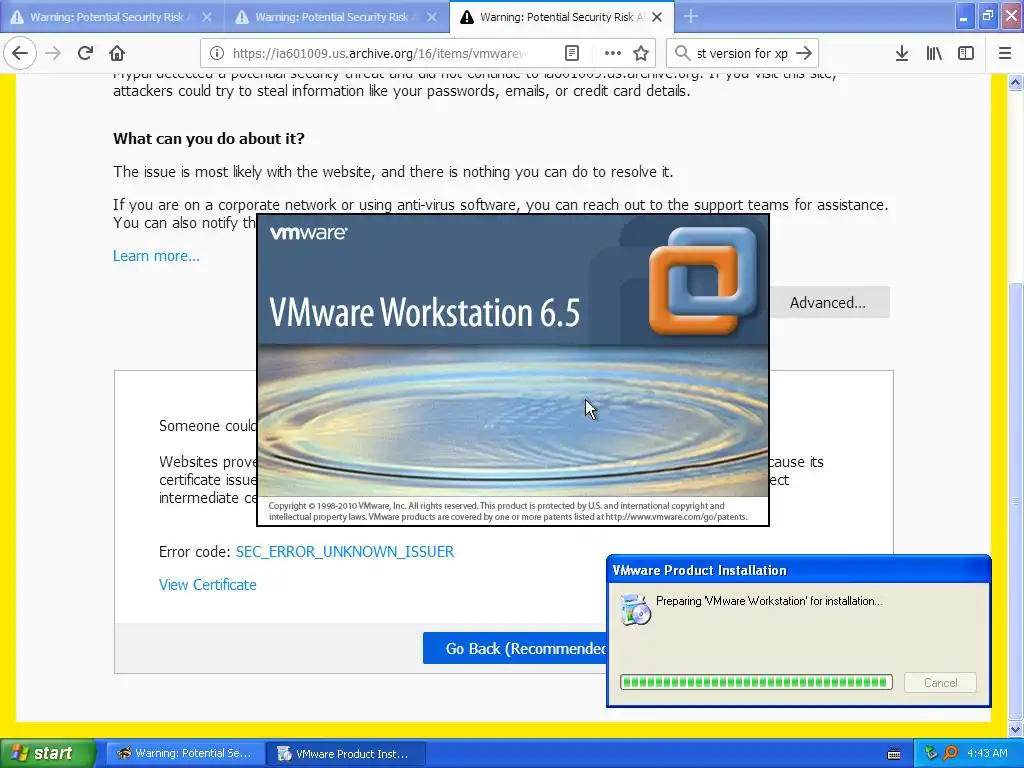1024x768 pixels.
Task: Click the installation progress bar
Action: click(x=756, y=682)
